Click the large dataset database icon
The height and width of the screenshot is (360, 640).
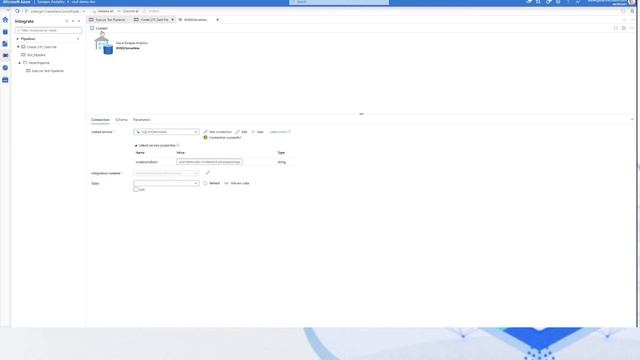pyautogui.click(x=104, y=45)
